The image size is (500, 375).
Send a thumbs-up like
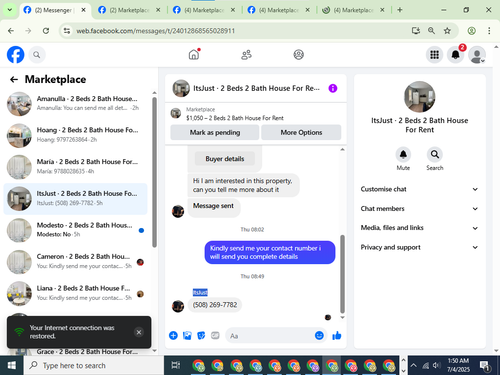[x=337, y=335]
